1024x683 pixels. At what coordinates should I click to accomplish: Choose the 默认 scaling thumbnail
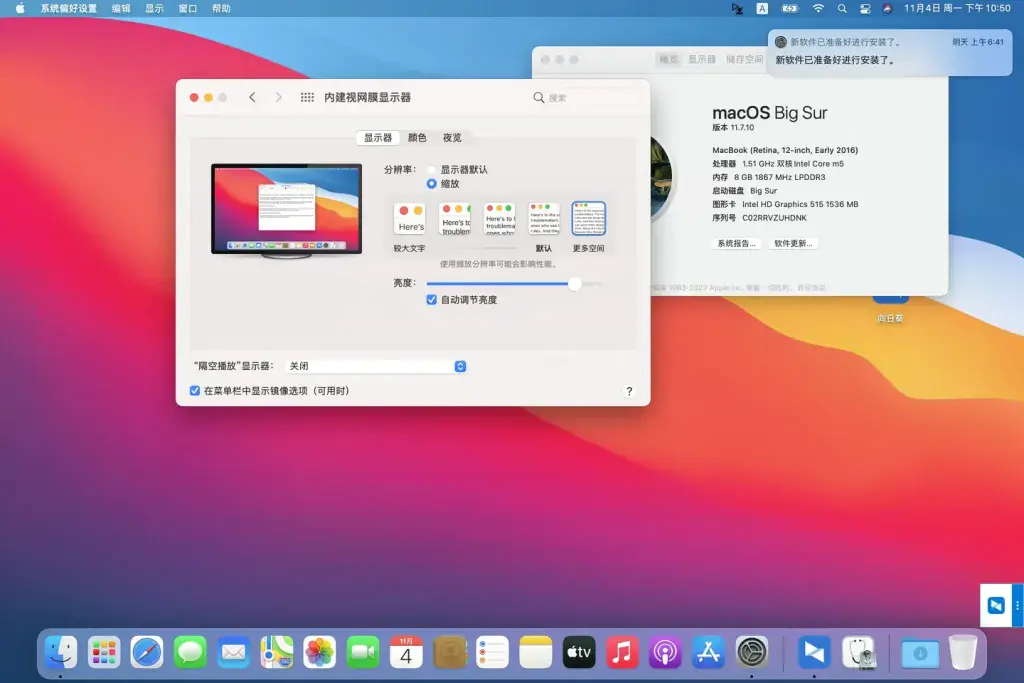coord(544,218)
